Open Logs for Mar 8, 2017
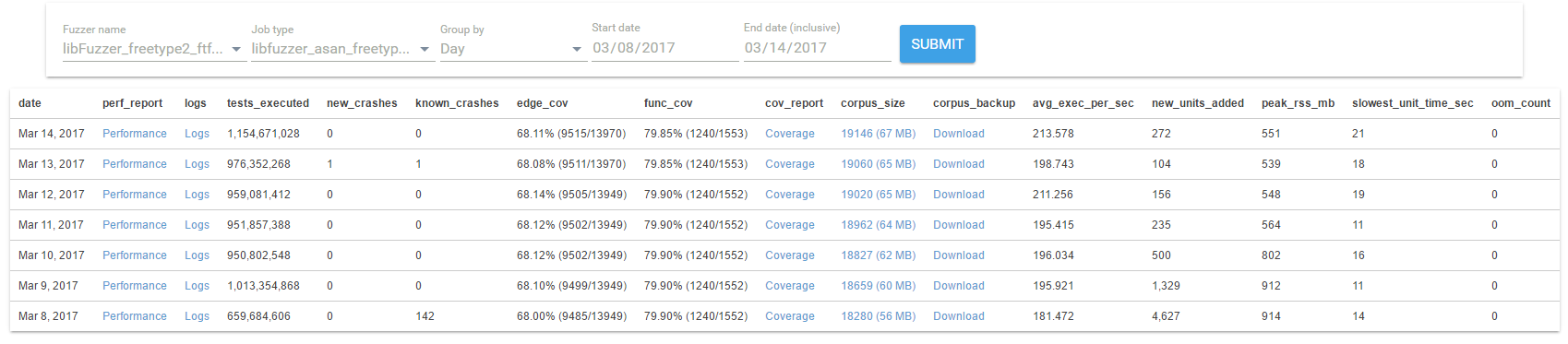The image size is (1568, 344). click(x=197, y=316)
